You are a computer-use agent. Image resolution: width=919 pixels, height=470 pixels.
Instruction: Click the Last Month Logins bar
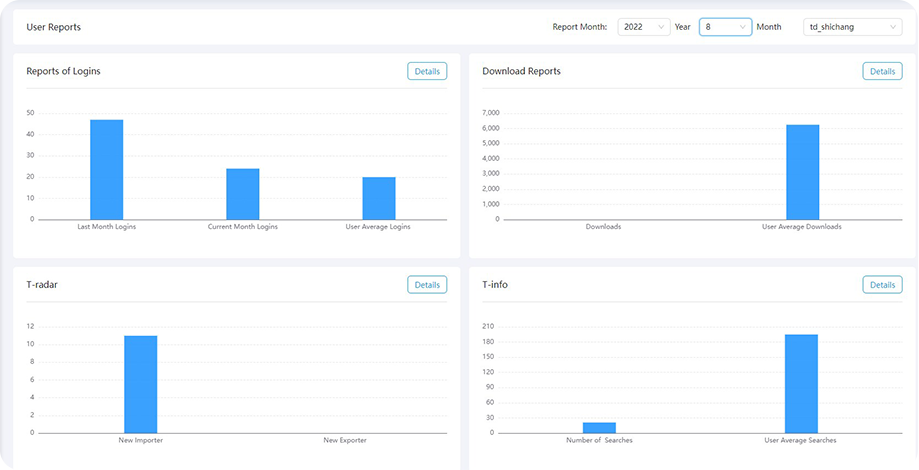107,170
